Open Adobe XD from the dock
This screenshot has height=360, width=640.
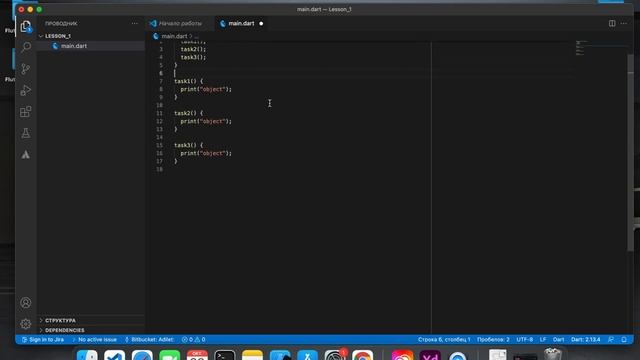point(430,355)
